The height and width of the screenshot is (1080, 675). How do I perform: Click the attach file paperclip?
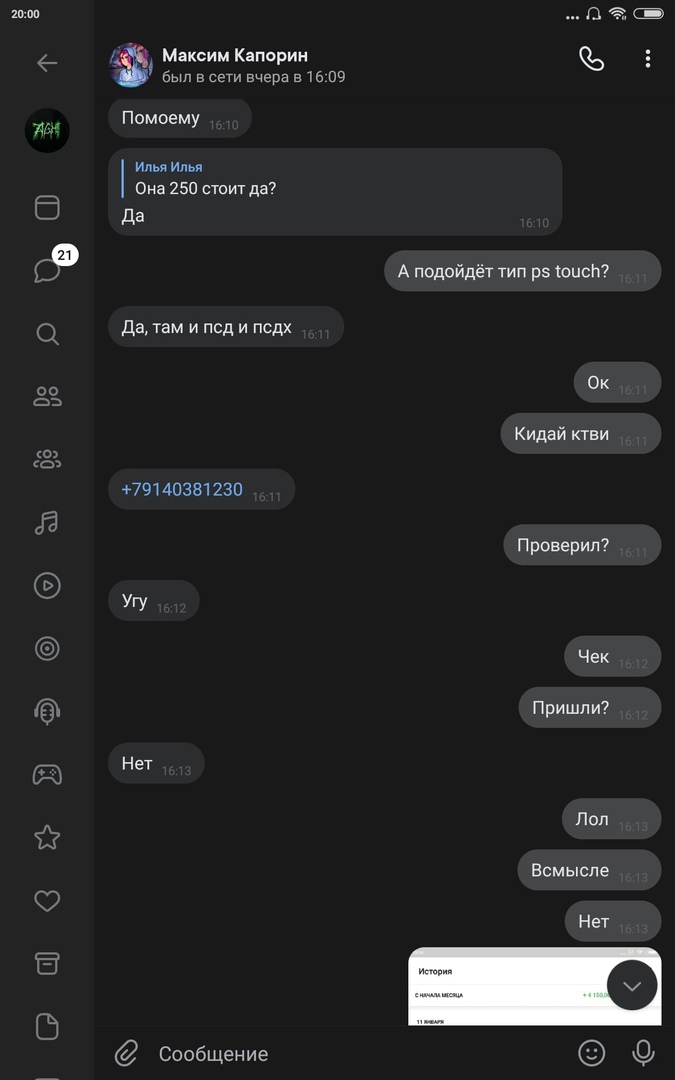pyautogui.click(x=126, y=1053)
